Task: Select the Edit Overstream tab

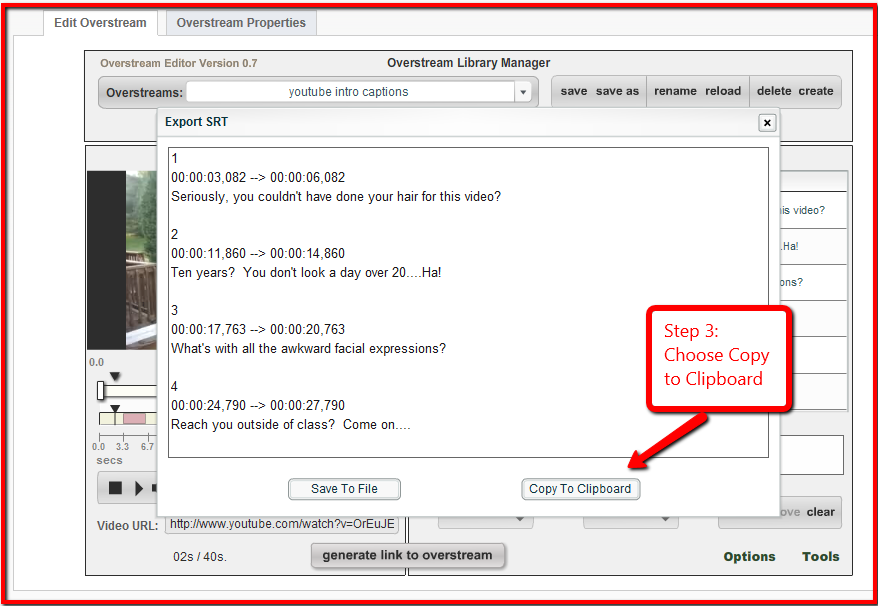Action: (x=100, y=22)
